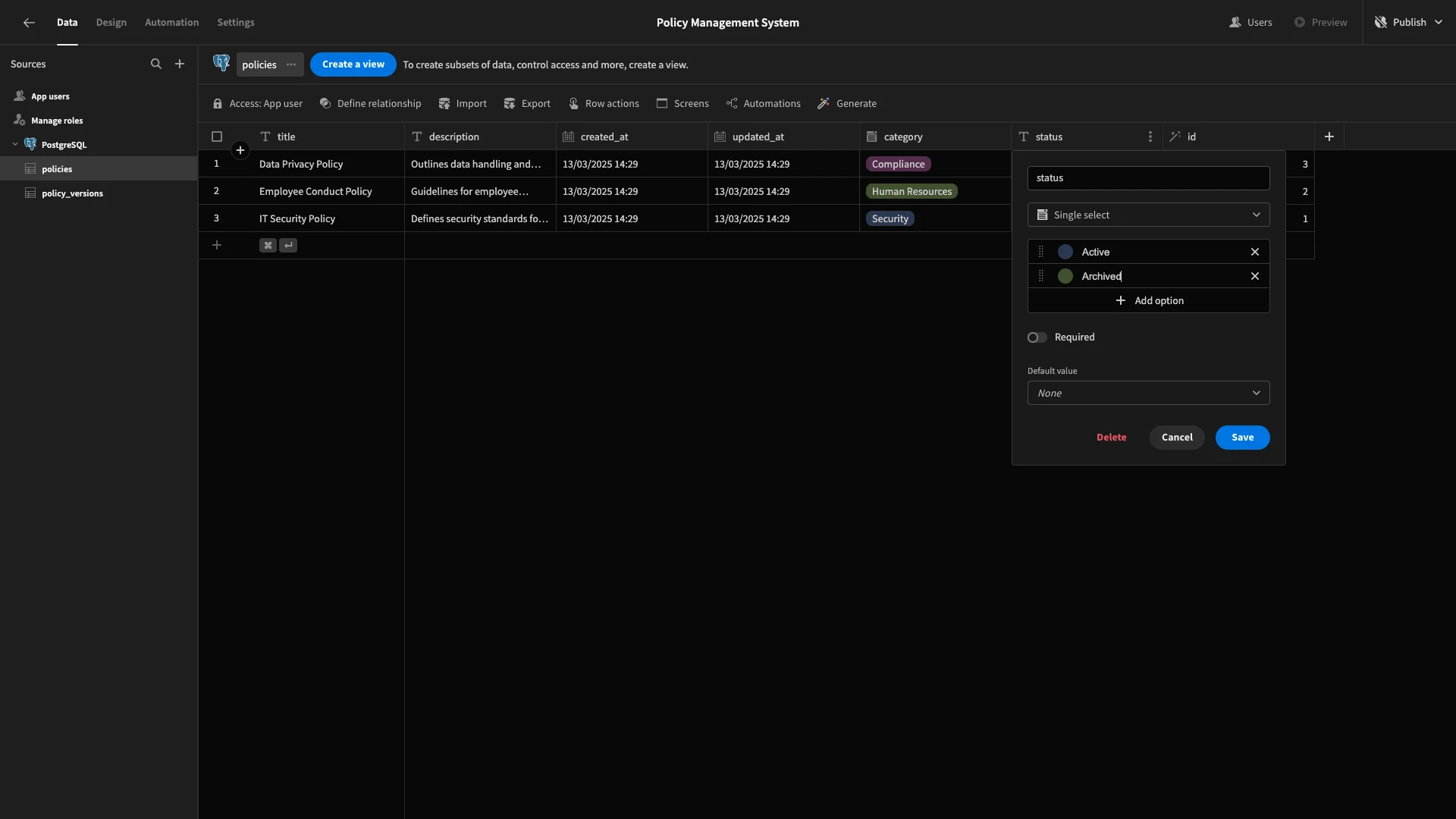
Task: Select the Data Privacy Policy cell
Action: (328, 164)
